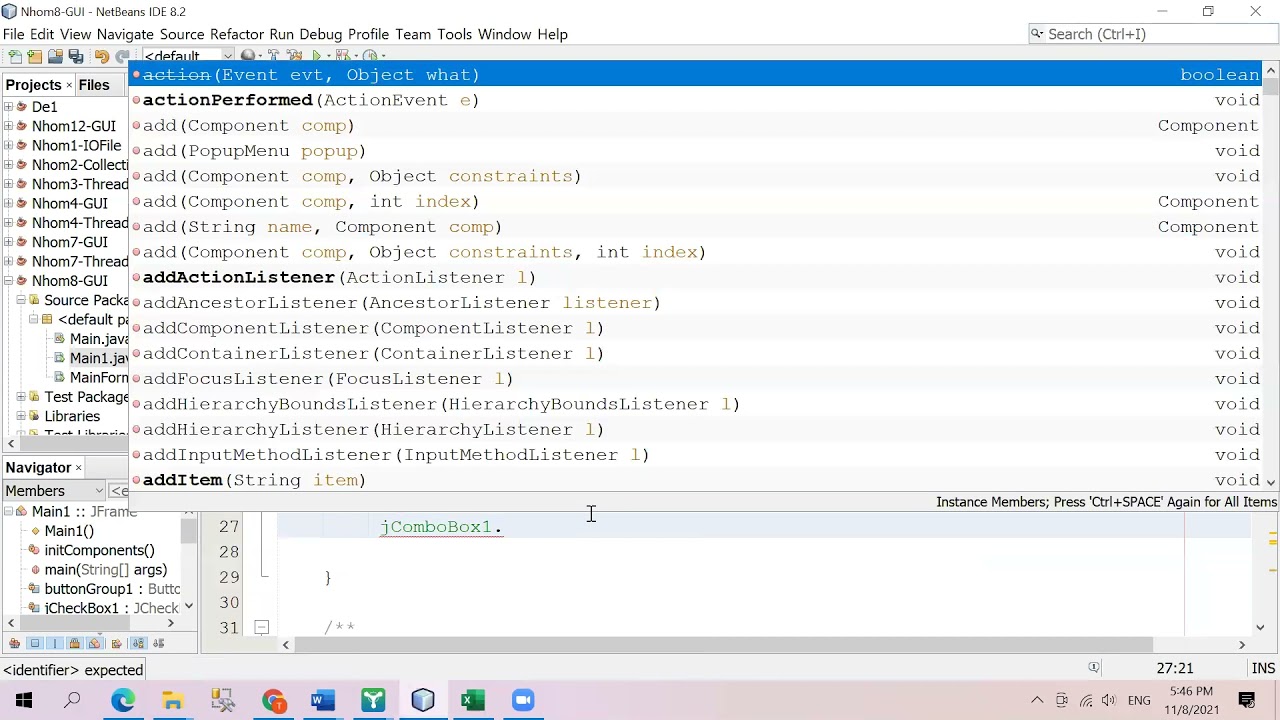
Task: Toggle Show Inner Classes navigator filter
Action: pos(95,643)
